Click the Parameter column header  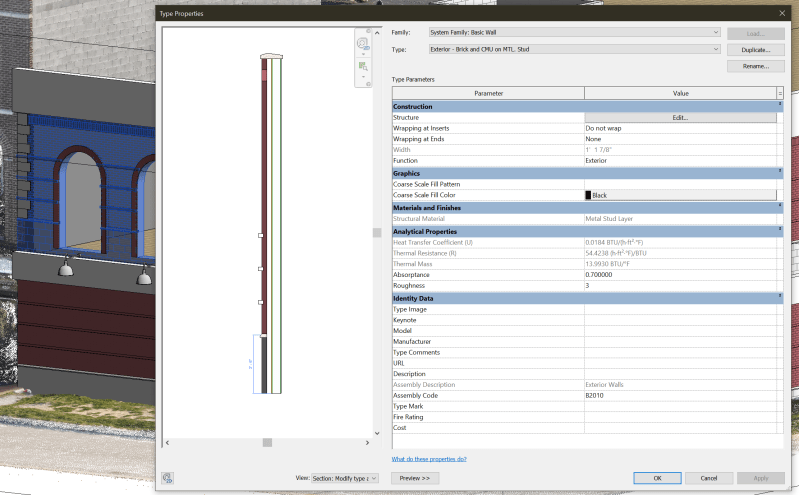click(x=488, y=93)
